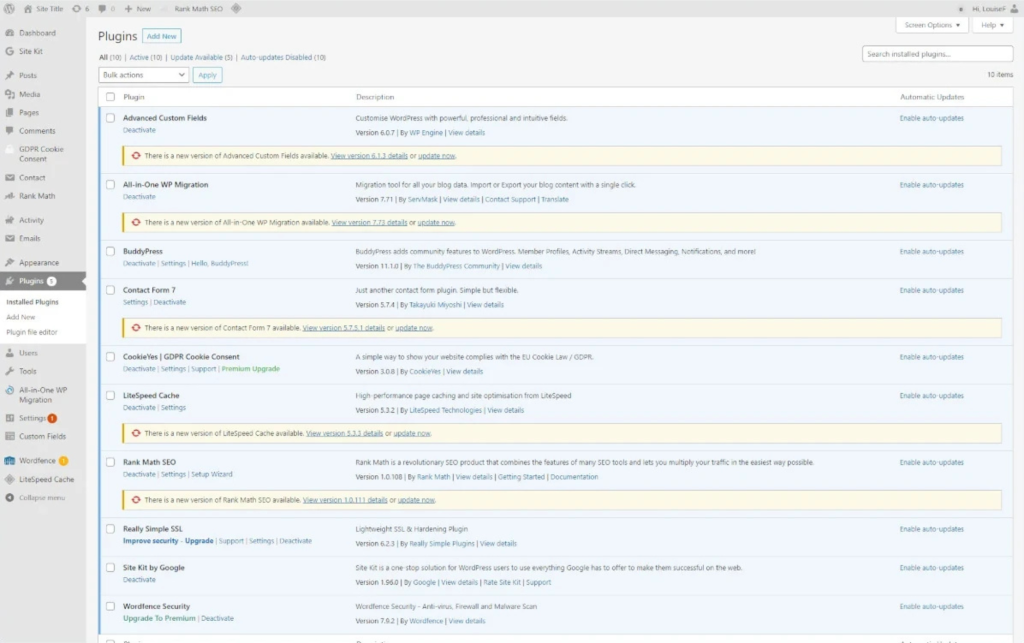Check the CookieYes GDPR Cookie Consent checkbox
This screenshot has height=643, width=1024.
[x=110, y=356]
